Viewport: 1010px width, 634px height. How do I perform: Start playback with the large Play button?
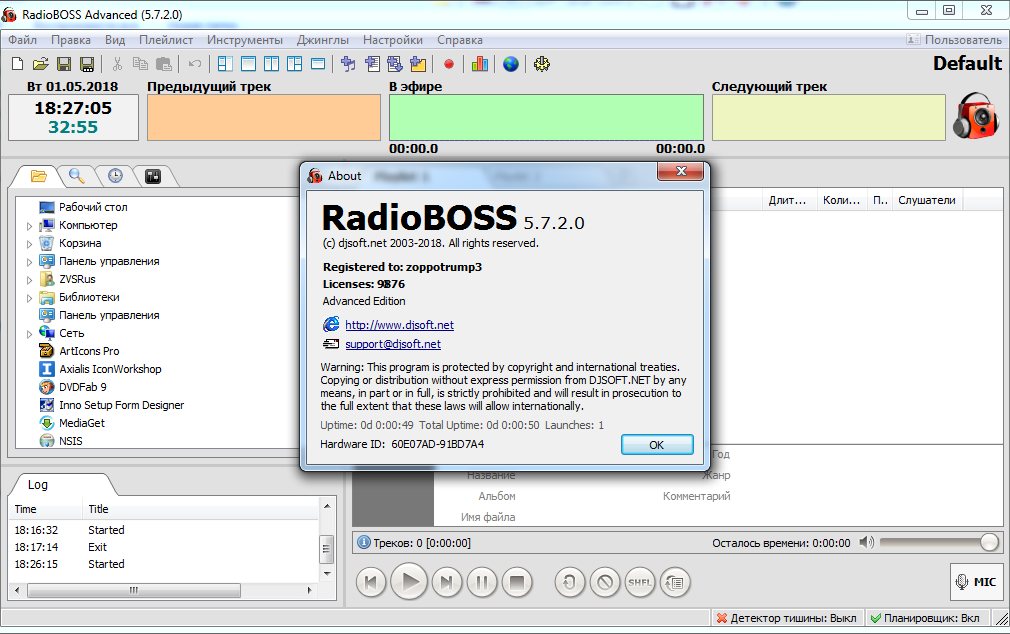[x=409, y=582]
